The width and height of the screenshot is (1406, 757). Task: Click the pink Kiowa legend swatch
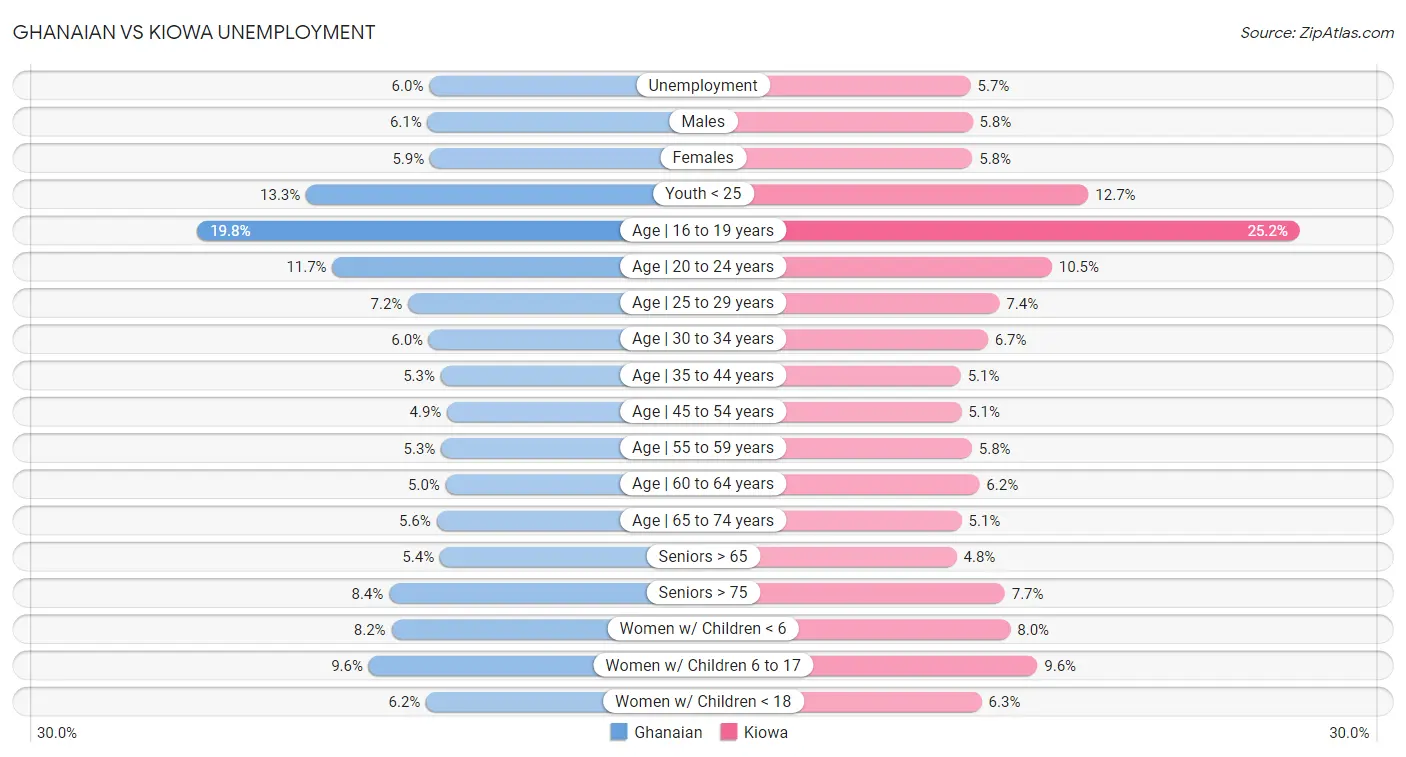[728, 732]
